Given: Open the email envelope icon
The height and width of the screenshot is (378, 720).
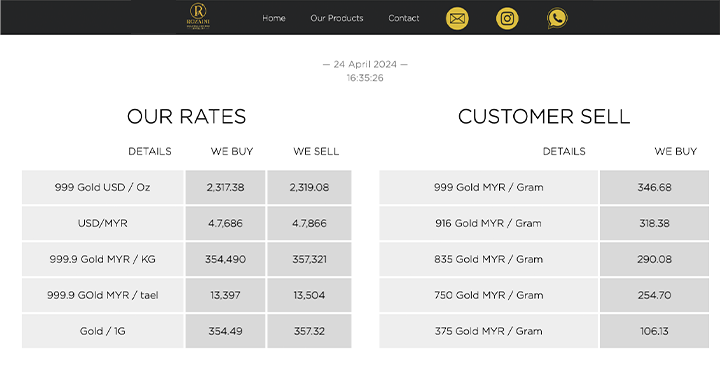Looking at the screenshot, I should (x=457, y=18).
